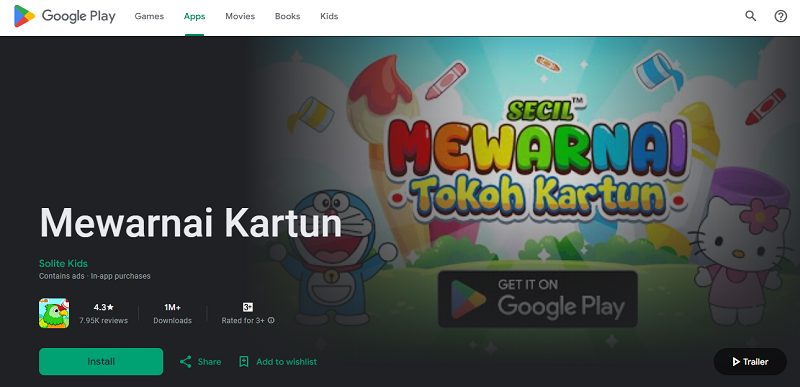Click the Share icon

pyautogui.click(x=186, y=362)
